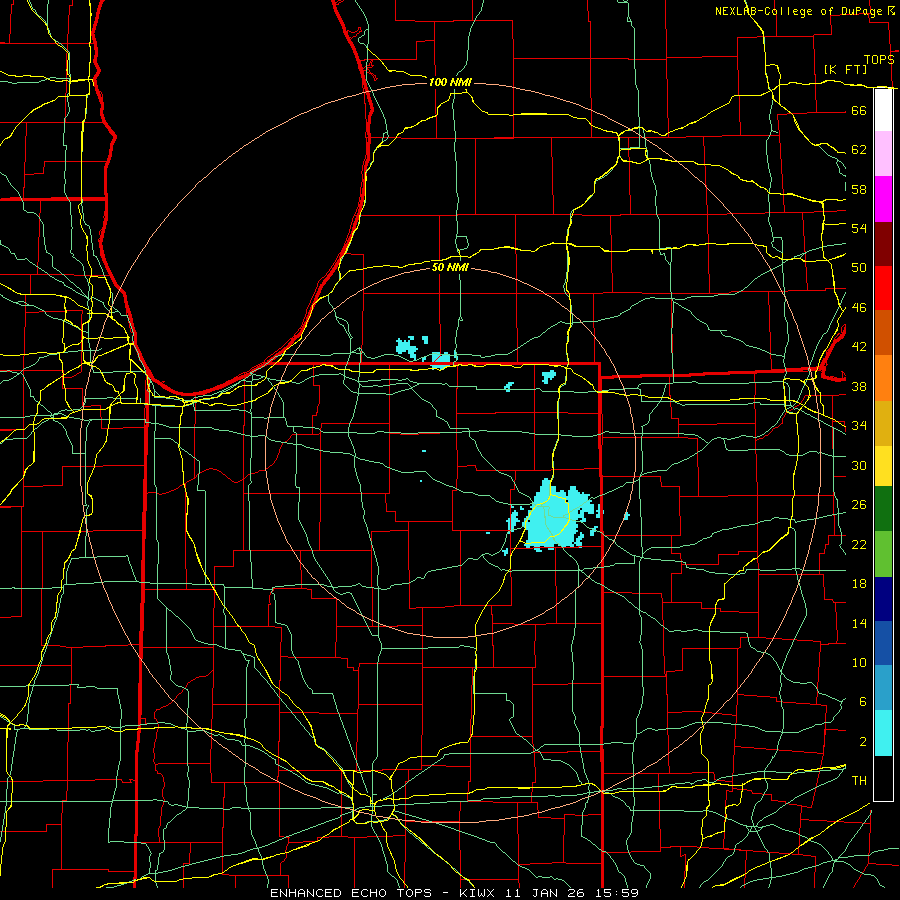This screenshot has height=900, width=900.
Task: Click the "14" legend value
Action: tap(859, 623)
